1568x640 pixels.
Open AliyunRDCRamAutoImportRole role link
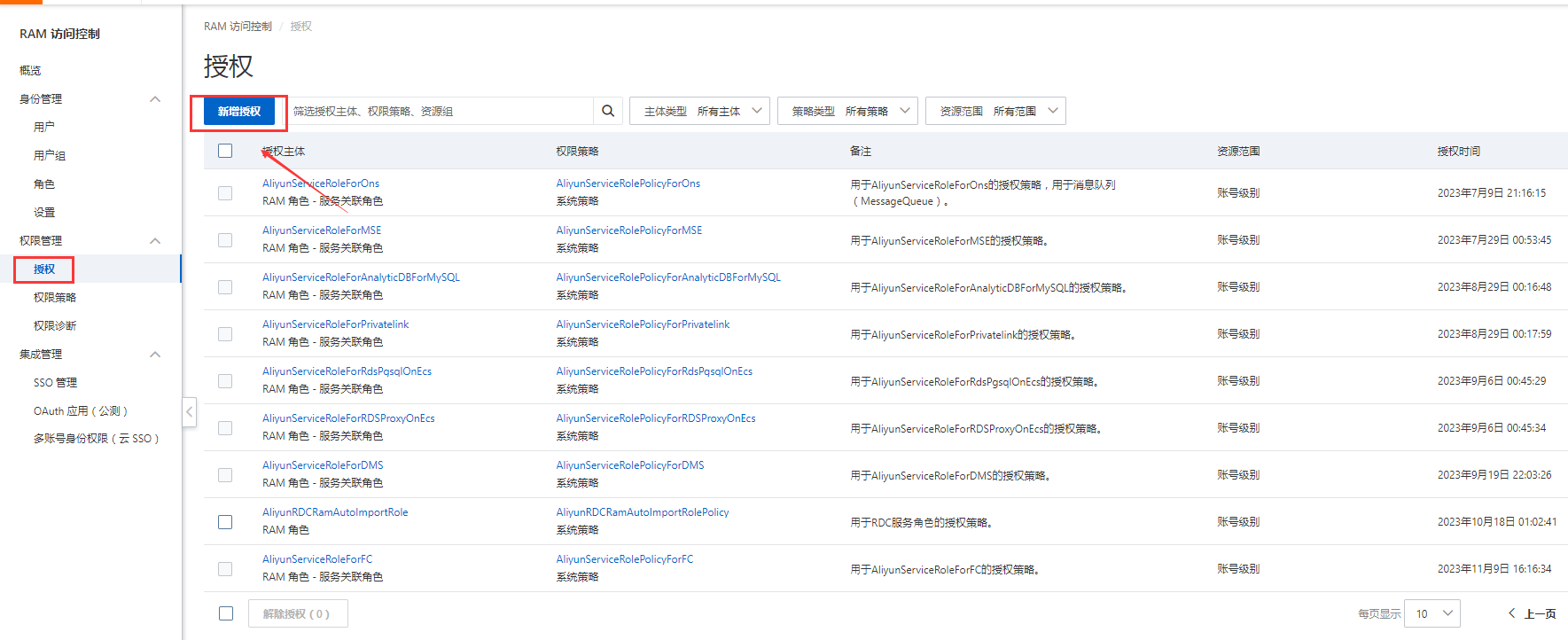tap(336, 512)
